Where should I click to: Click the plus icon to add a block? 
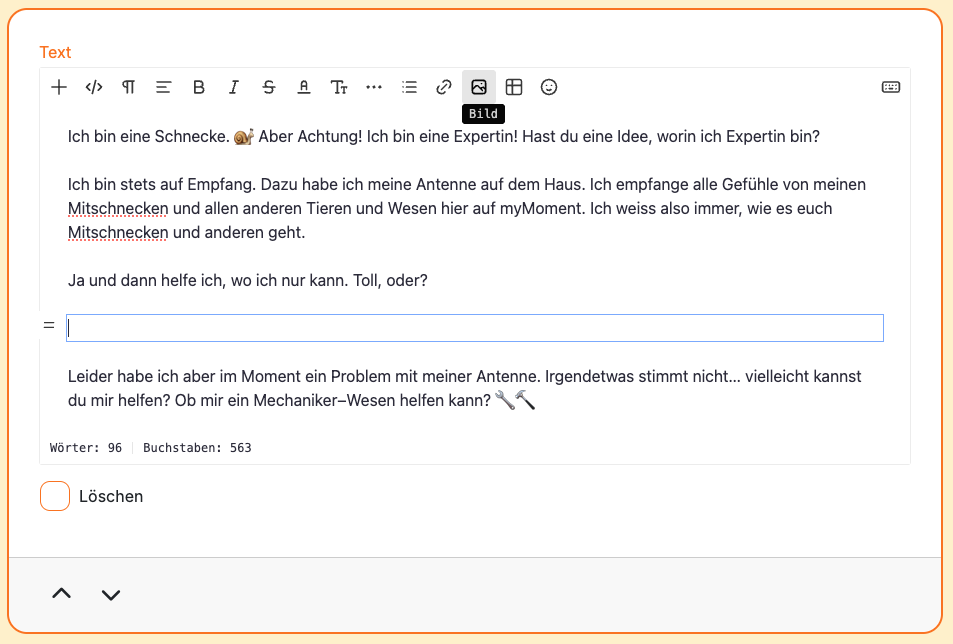59,87
